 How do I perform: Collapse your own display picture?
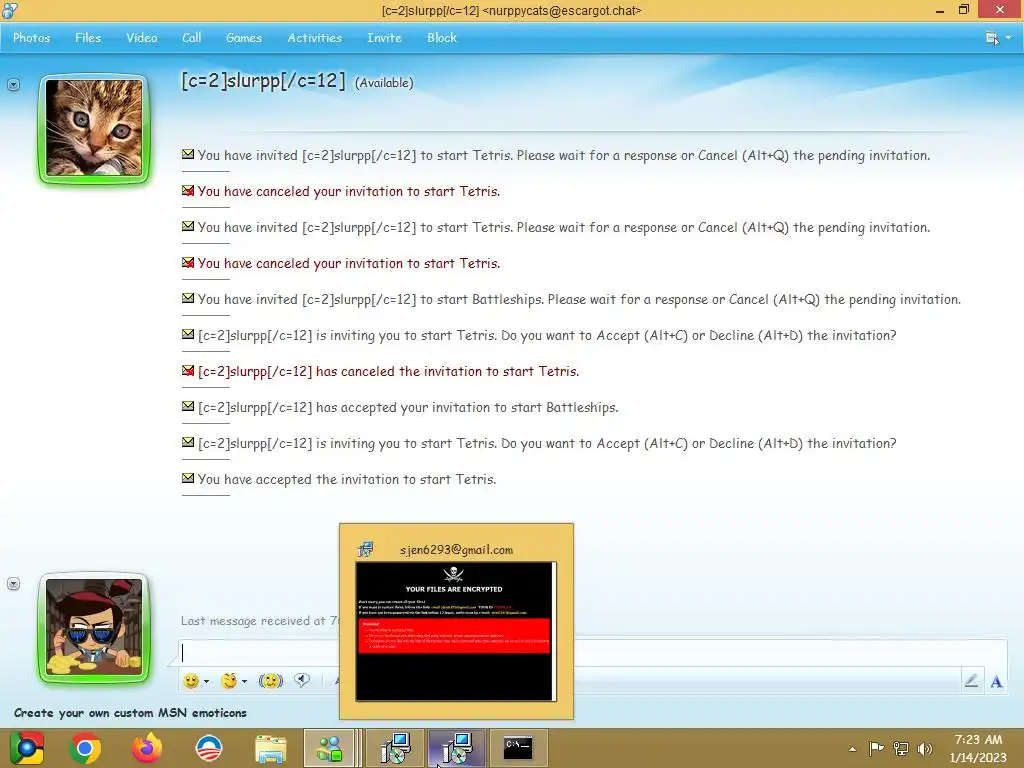(13, 584)
